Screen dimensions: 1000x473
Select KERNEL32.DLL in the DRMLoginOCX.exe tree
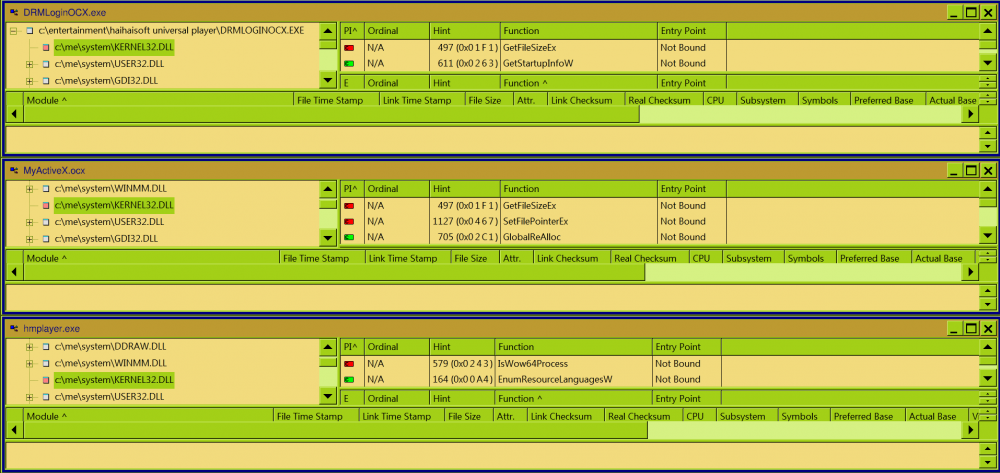(x=114, y=47)
